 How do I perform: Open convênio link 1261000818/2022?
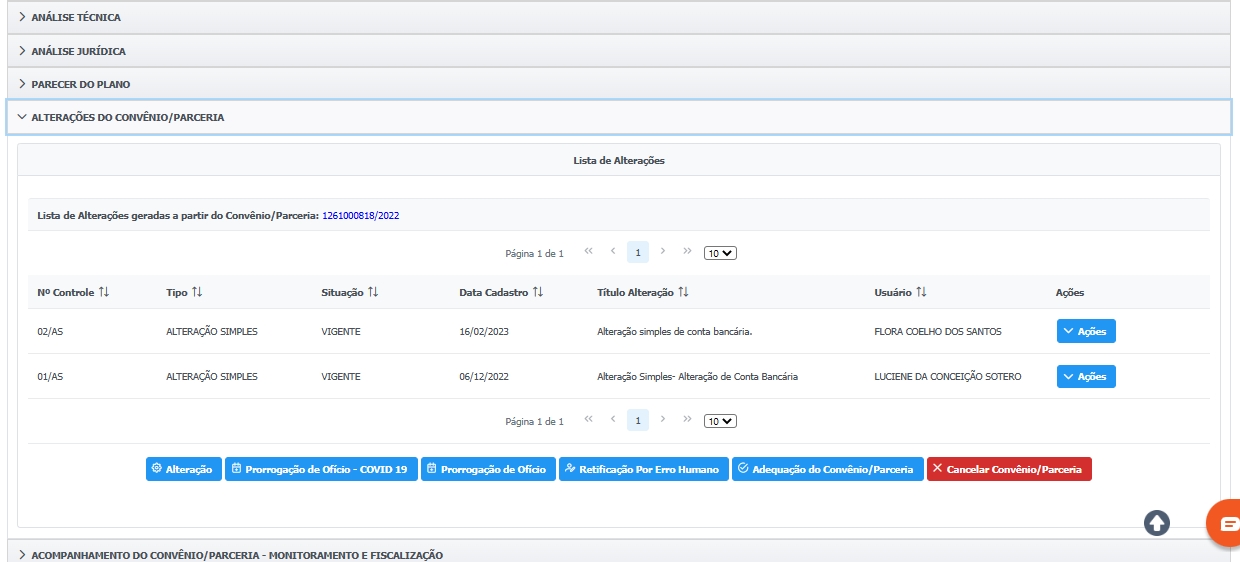click(360, 215)
